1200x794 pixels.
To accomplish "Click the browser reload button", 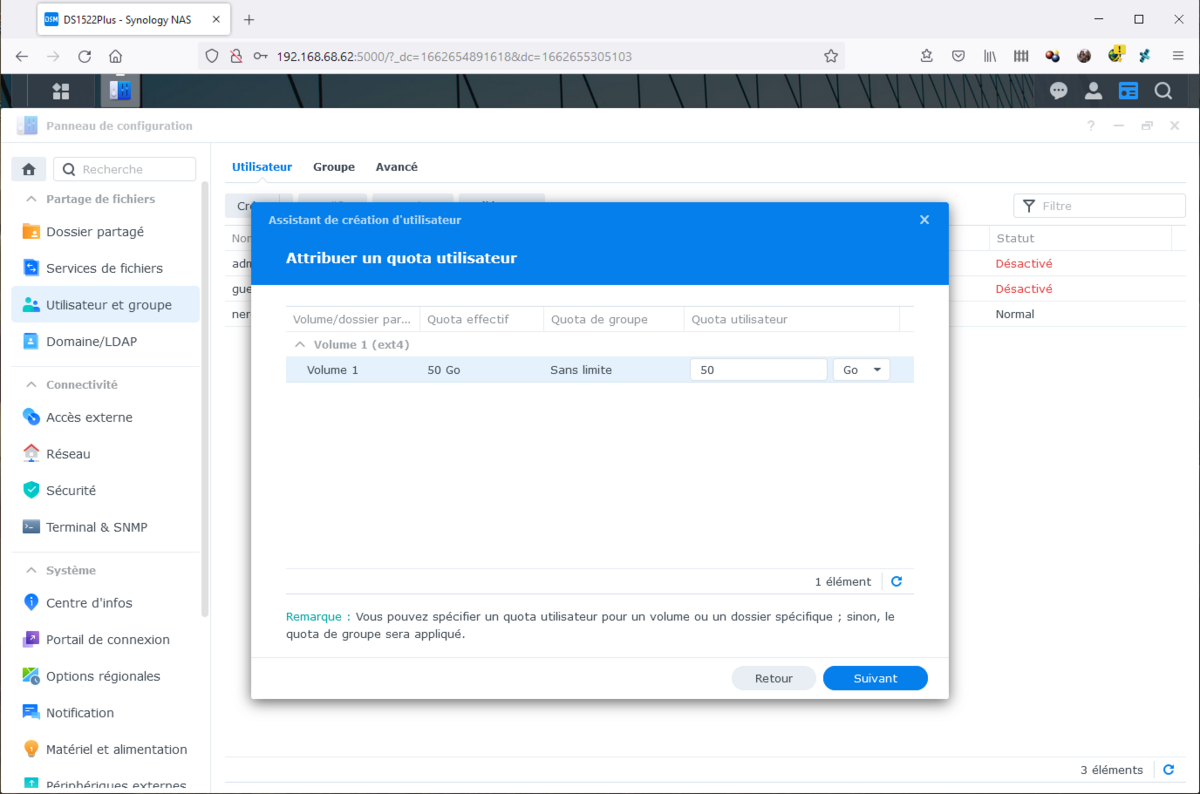I will [x=84, y=56].
